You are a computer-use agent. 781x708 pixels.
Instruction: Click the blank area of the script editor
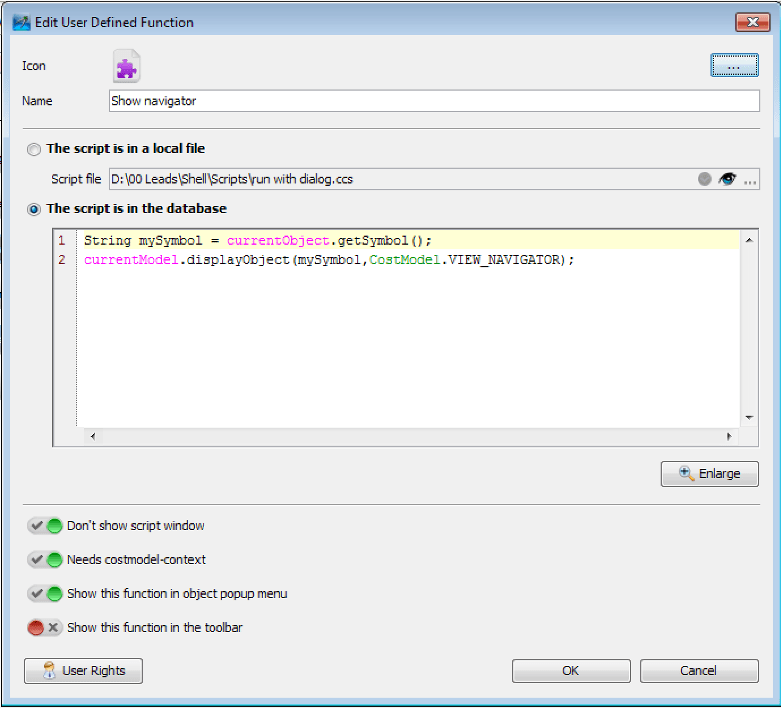click(x=408, y=349)
